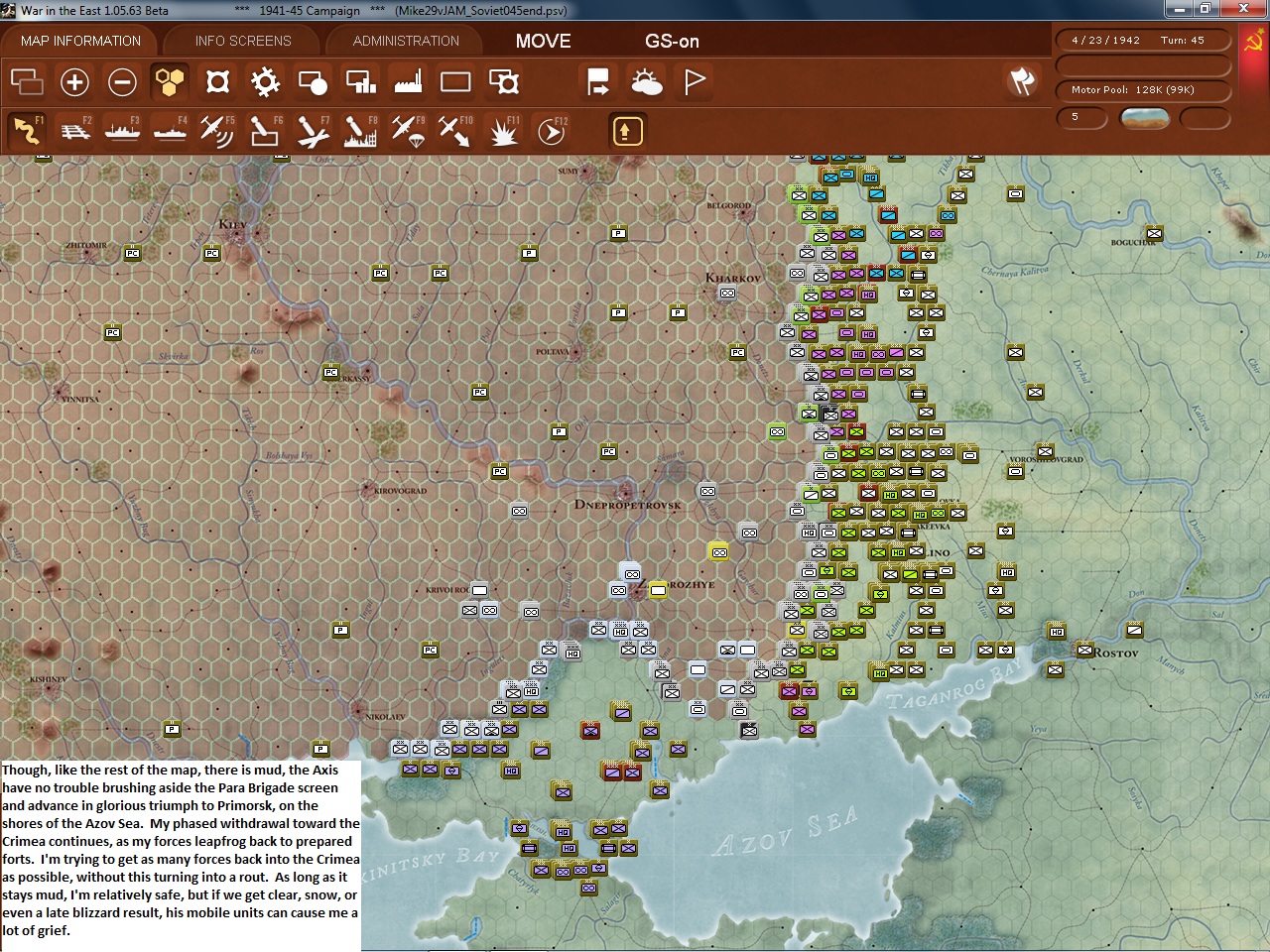1270x952 pixels.
Task: Click the Azov Sea label
Action: pyautogui.click(x=784, y=833)
